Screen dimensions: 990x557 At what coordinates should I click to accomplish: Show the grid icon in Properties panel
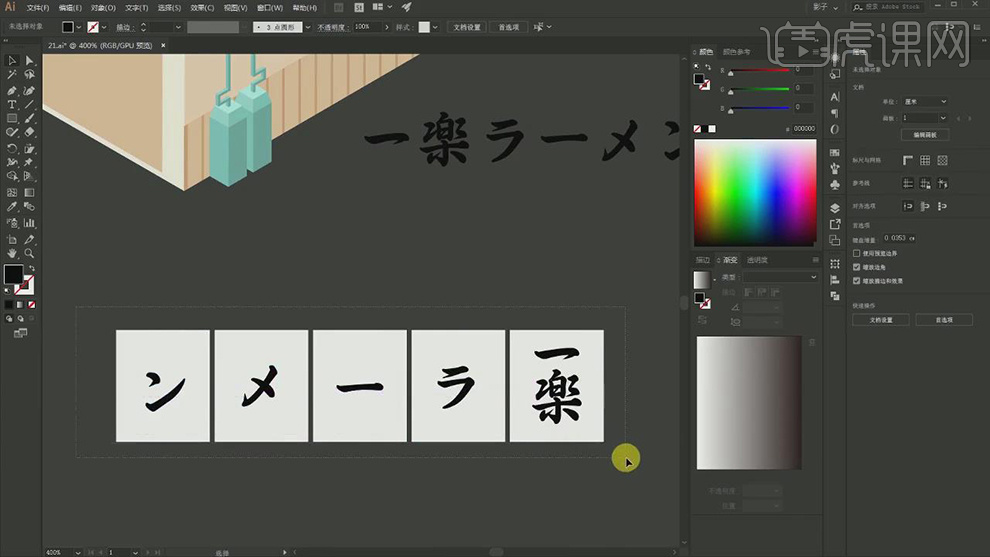click(x=925, y=160)
